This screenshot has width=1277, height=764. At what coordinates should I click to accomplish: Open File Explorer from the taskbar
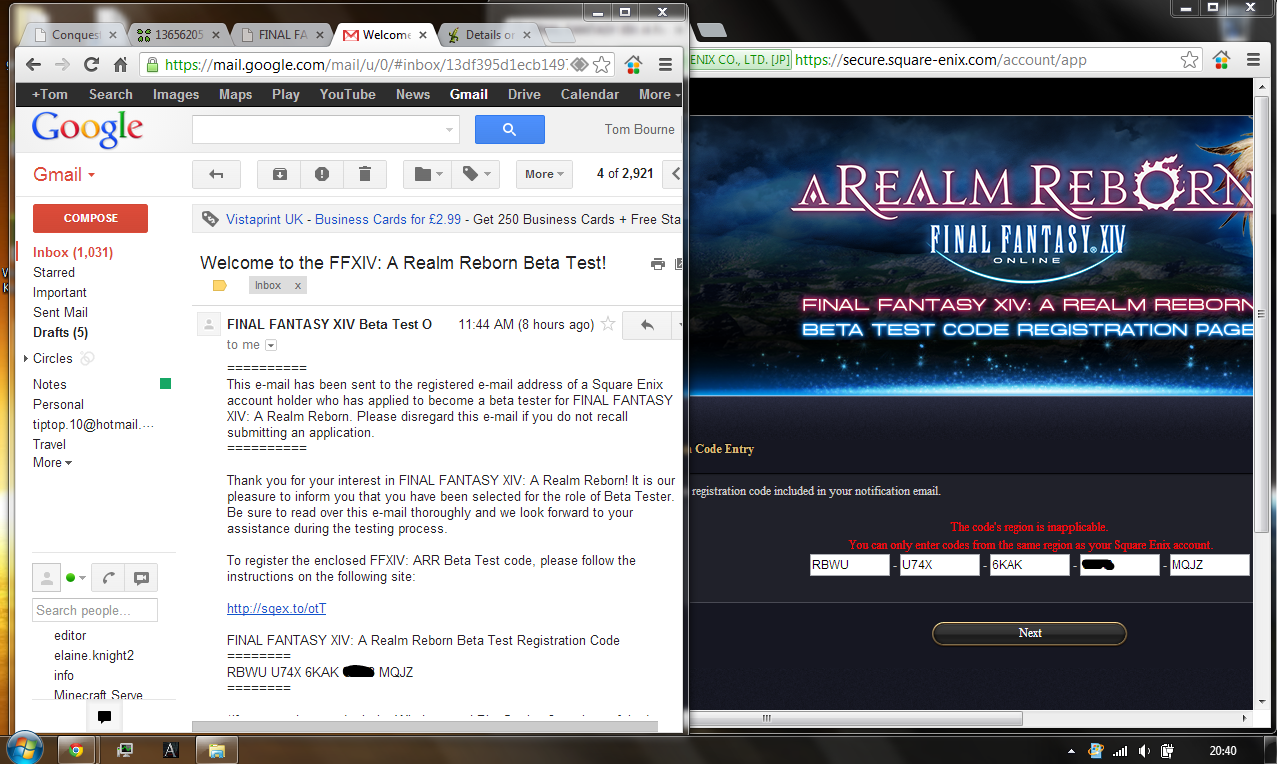pyautogui.click(x=216, y=749)
